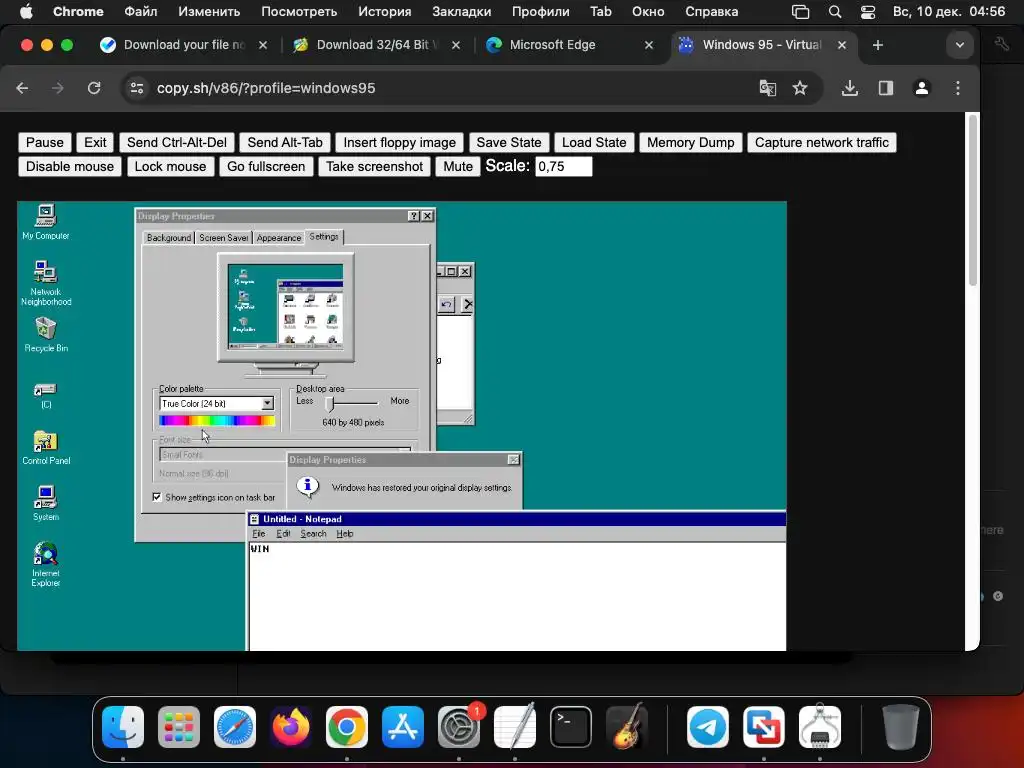
Task: Click the Load State button
Action: [x=594, y=142]
